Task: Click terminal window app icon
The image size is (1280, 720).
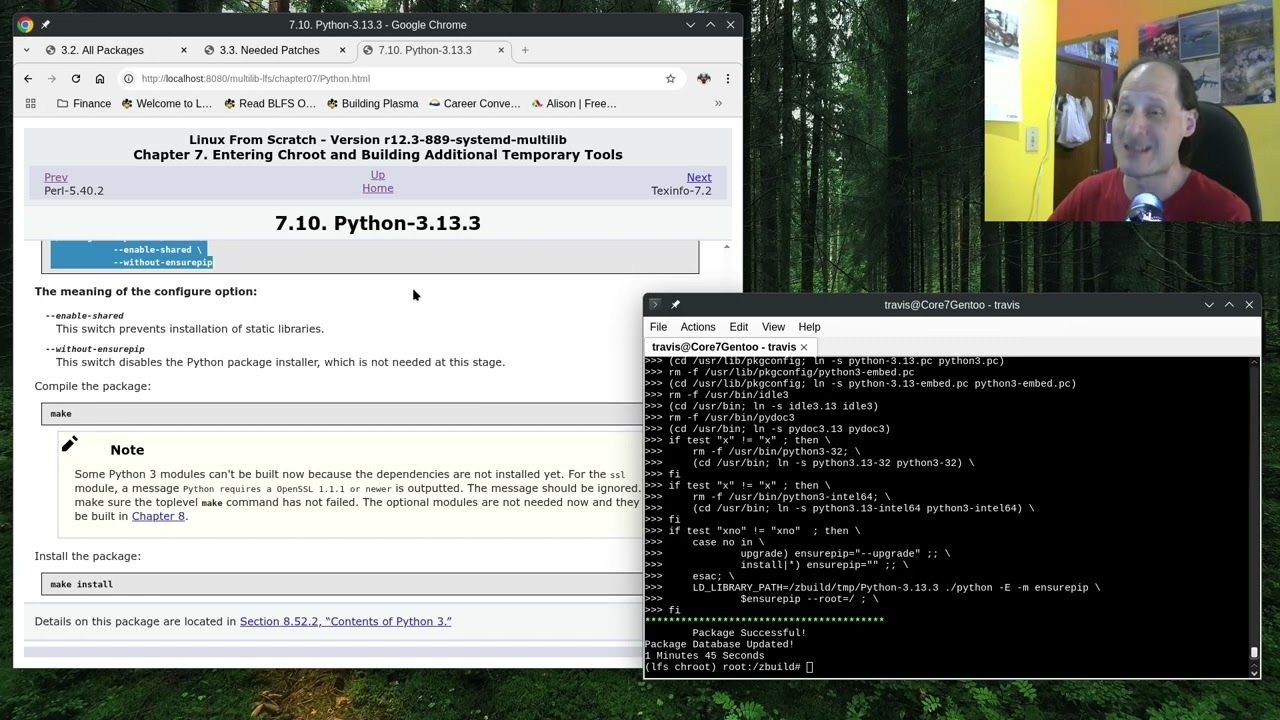Action: click(655, 305)
